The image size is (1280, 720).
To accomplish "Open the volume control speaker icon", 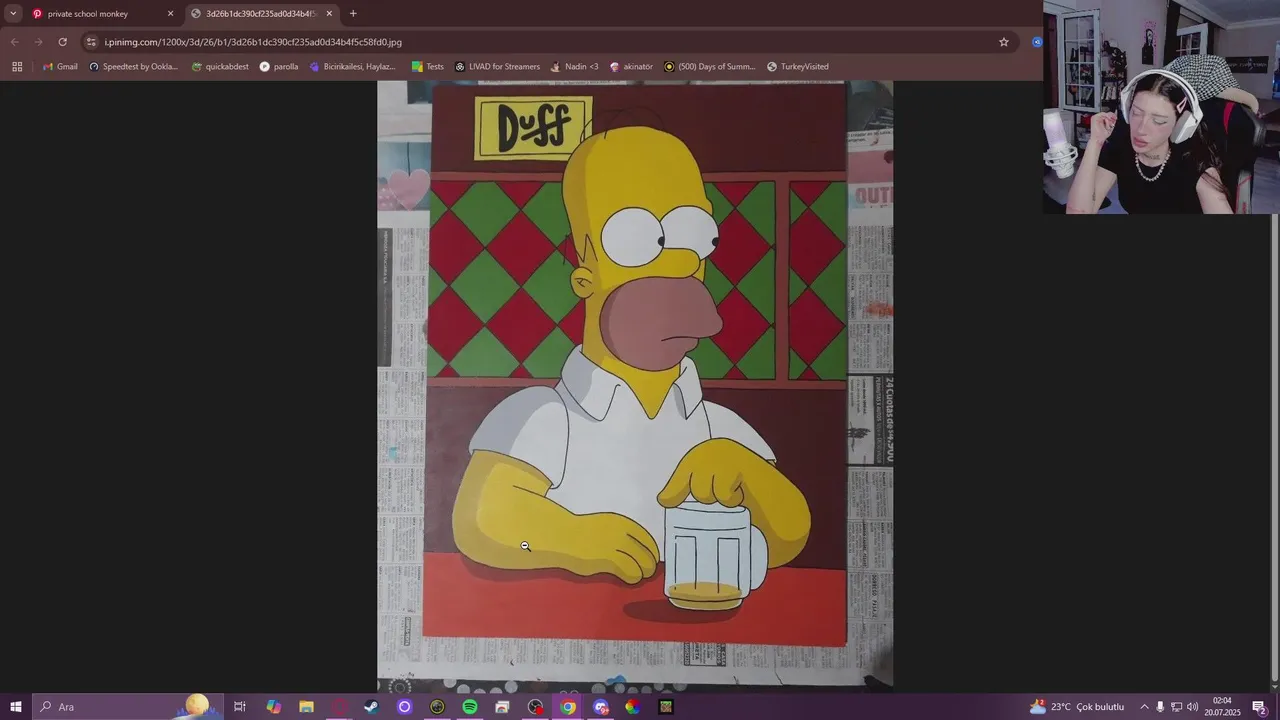I will click(1192, 707).
